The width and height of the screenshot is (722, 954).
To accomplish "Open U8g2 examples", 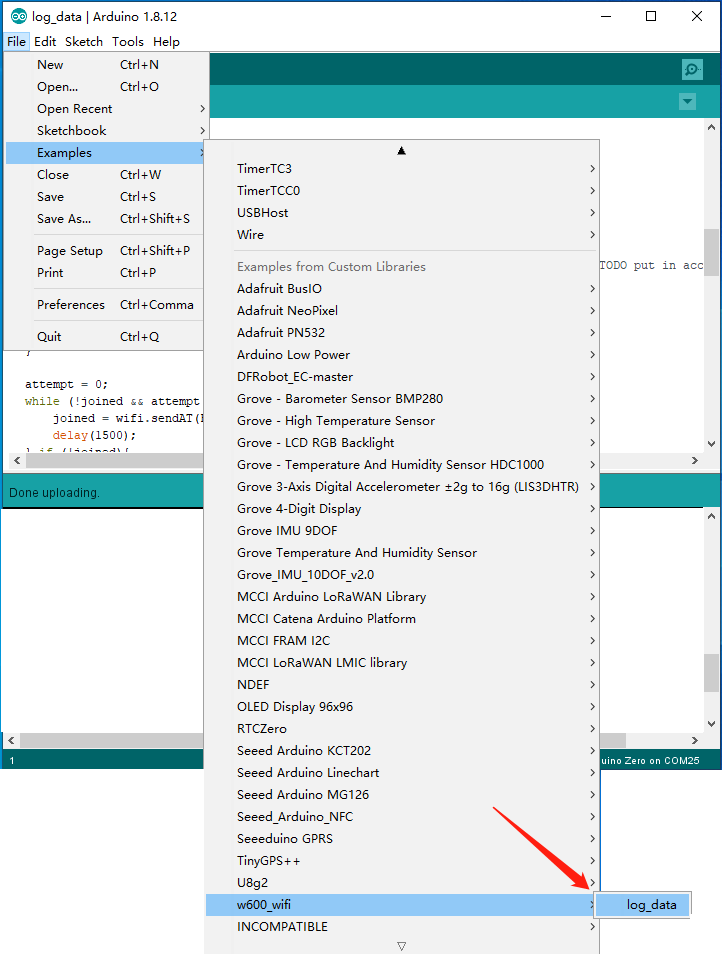I will point(402,882).
